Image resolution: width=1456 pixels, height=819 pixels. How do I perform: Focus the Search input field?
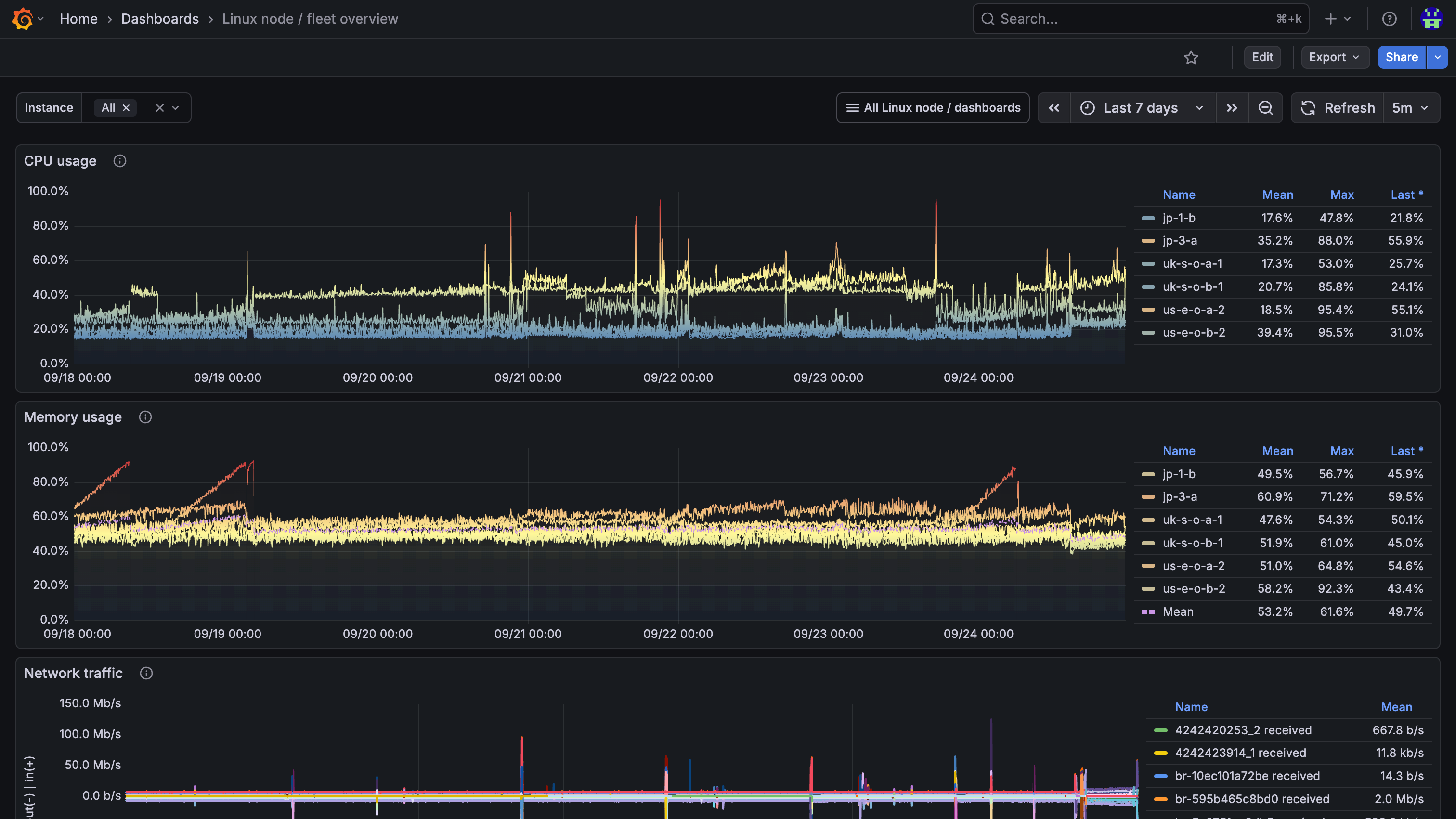coord(1141,19)
